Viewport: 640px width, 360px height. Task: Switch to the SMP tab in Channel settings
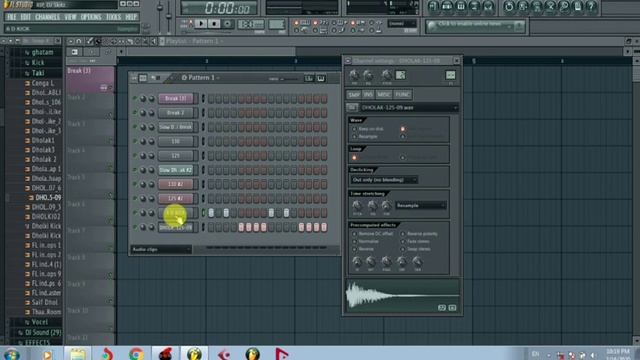click(x=354, y=95)
